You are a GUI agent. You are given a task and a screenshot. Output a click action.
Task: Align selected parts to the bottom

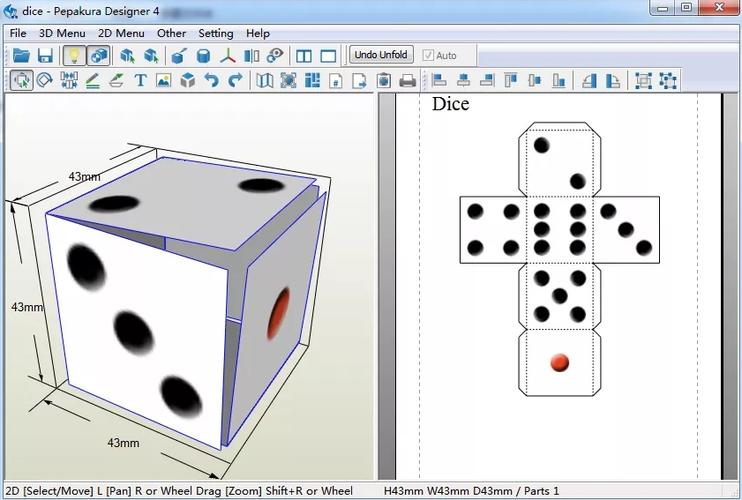559,80
